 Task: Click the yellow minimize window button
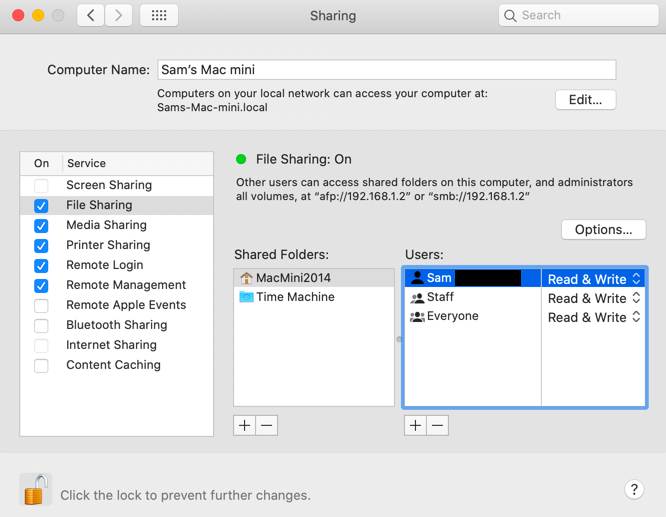coord(38,16)
